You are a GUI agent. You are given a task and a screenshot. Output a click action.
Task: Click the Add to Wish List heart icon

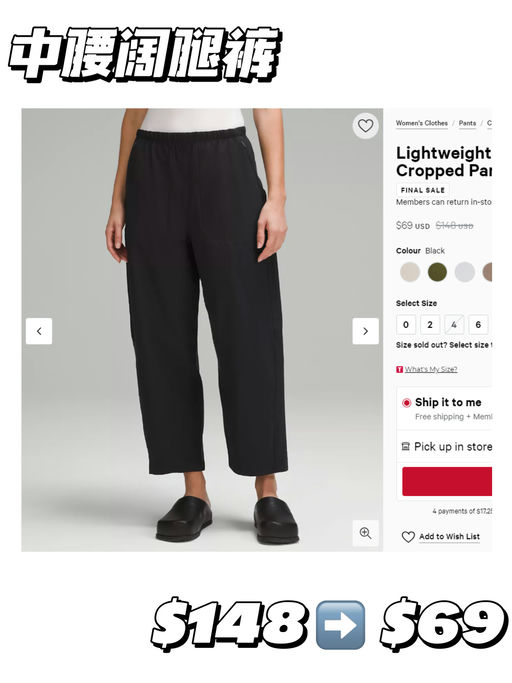(408, 537)
